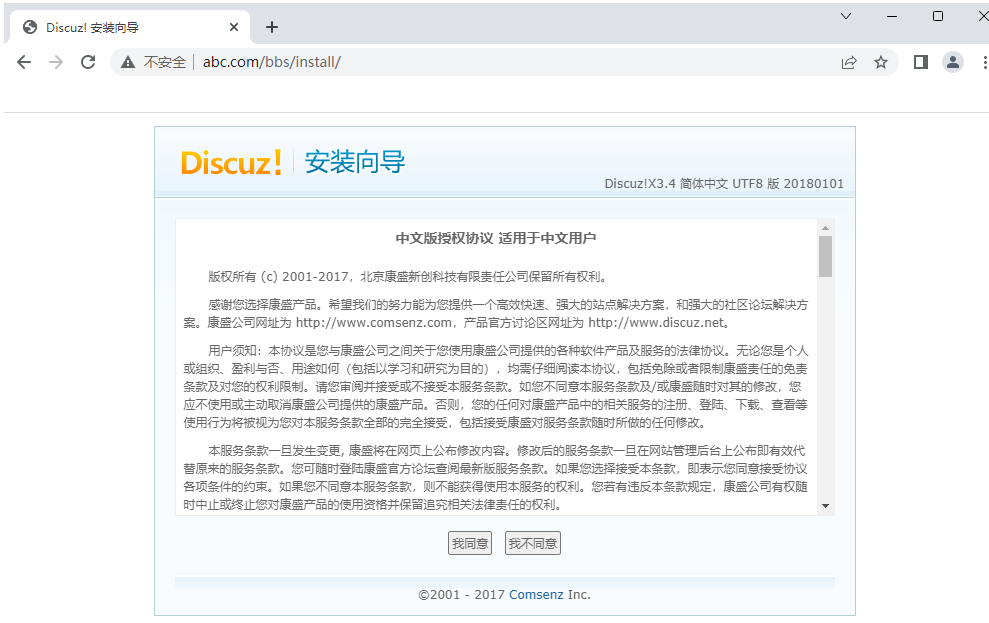Click the license scrollbar down arrow
This screenshot has width=989, height=623.
(825, 506)
